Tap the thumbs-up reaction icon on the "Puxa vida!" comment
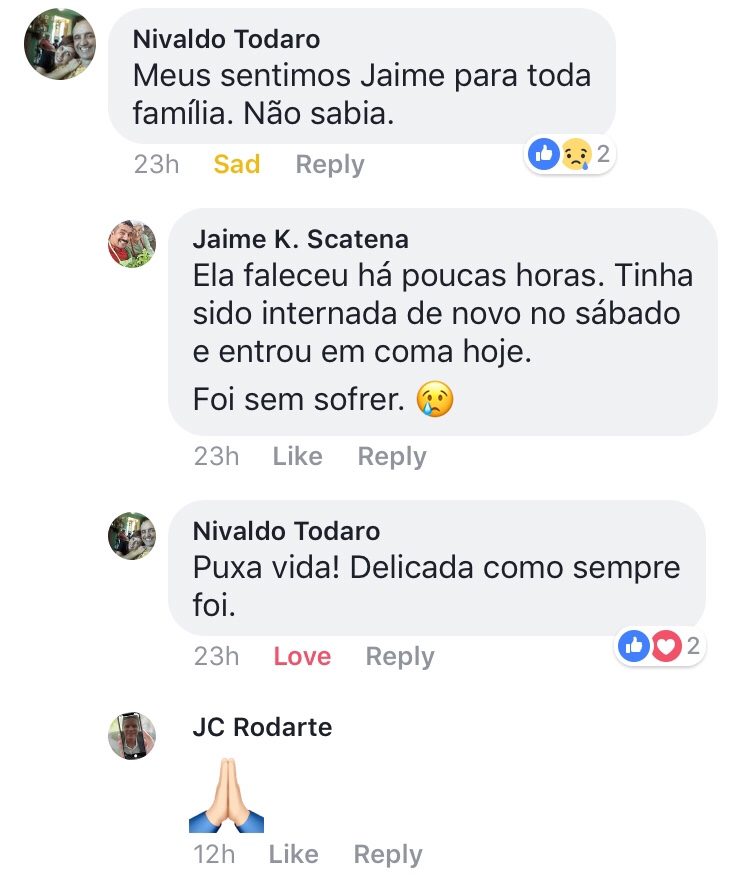Screen dimensions: 750x878 (x=634, y=646)
